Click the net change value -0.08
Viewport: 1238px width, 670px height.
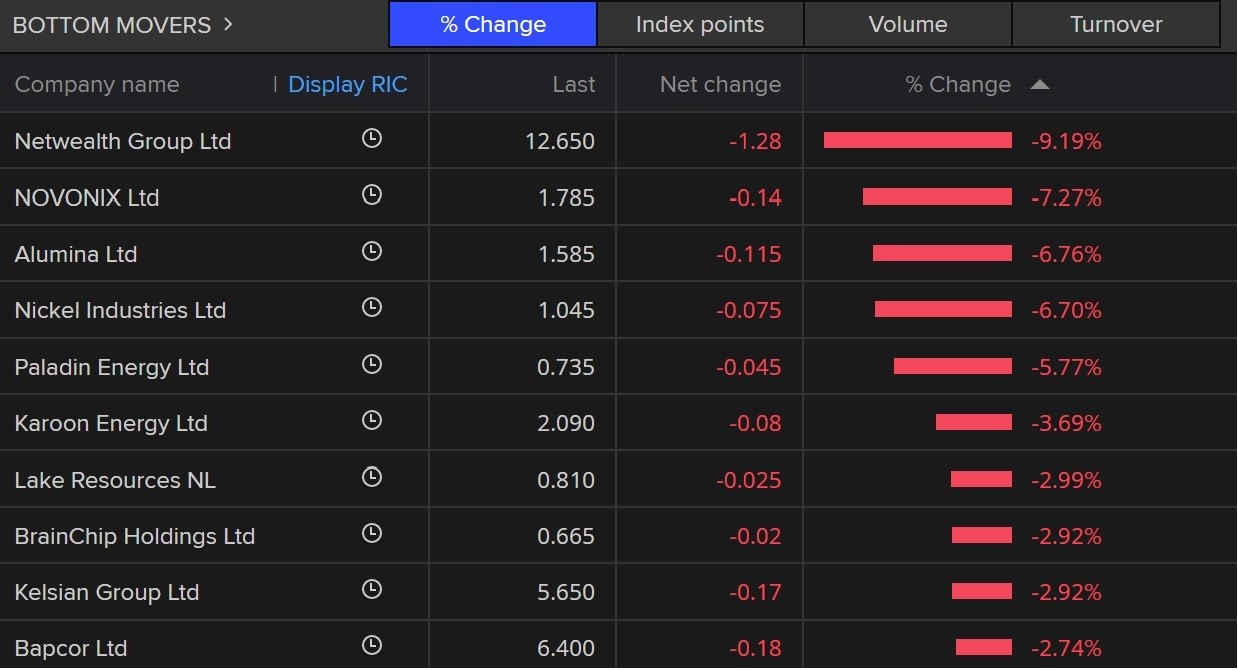click(755, 423)
